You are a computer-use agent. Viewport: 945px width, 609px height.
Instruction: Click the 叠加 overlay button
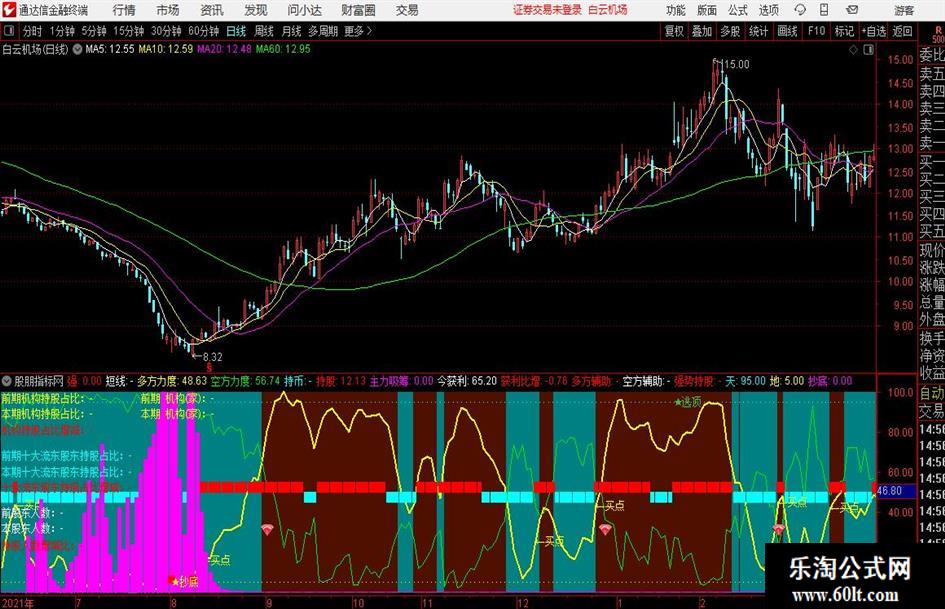[x=702, y=31]
